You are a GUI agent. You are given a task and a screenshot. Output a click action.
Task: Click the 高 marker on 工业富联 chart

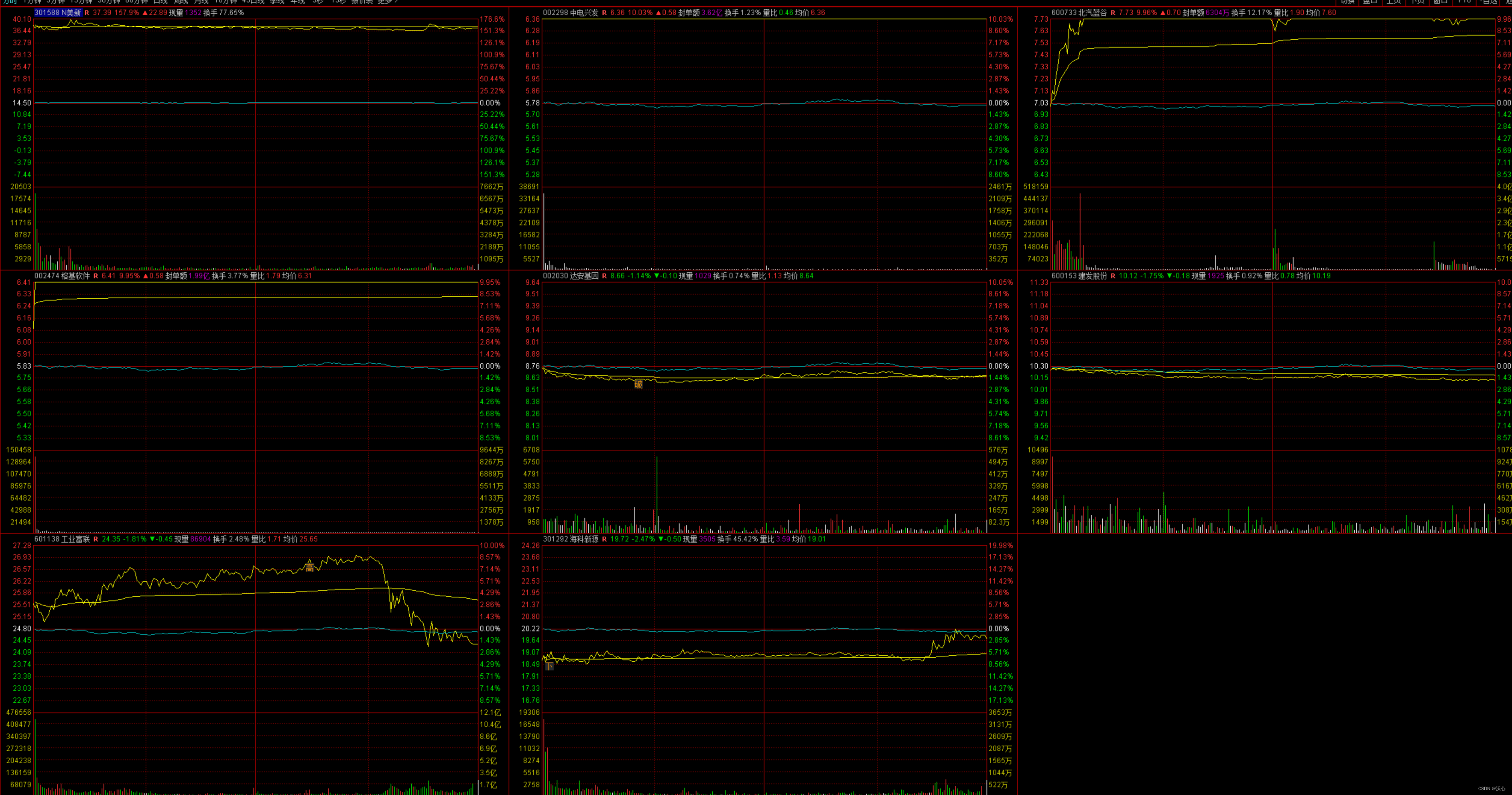310,567
